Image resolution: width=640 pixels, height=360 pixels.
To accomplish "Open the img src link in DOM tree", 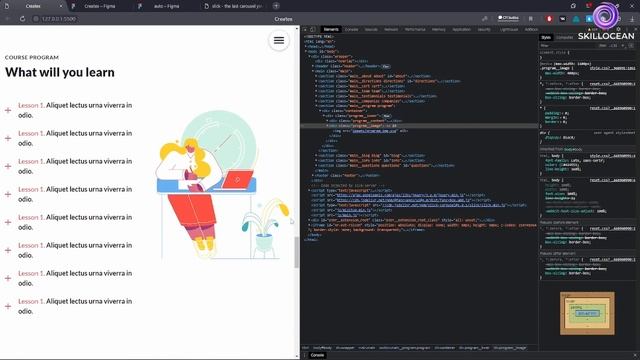I will pos(374,131).
